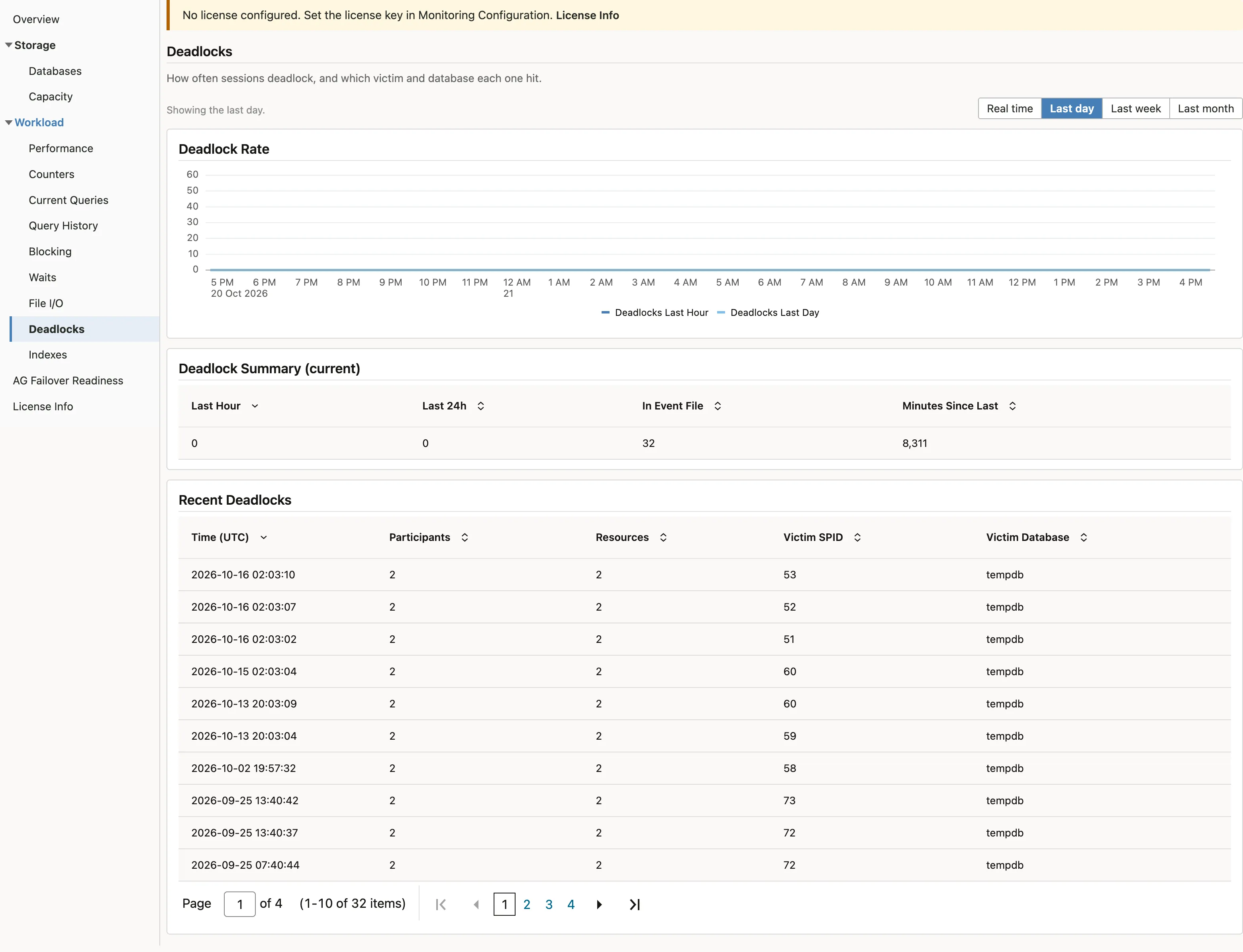The image size is (1243, 952).
Task: Click sort icon next to Last 24h
Action: click(x=480, y=406)
